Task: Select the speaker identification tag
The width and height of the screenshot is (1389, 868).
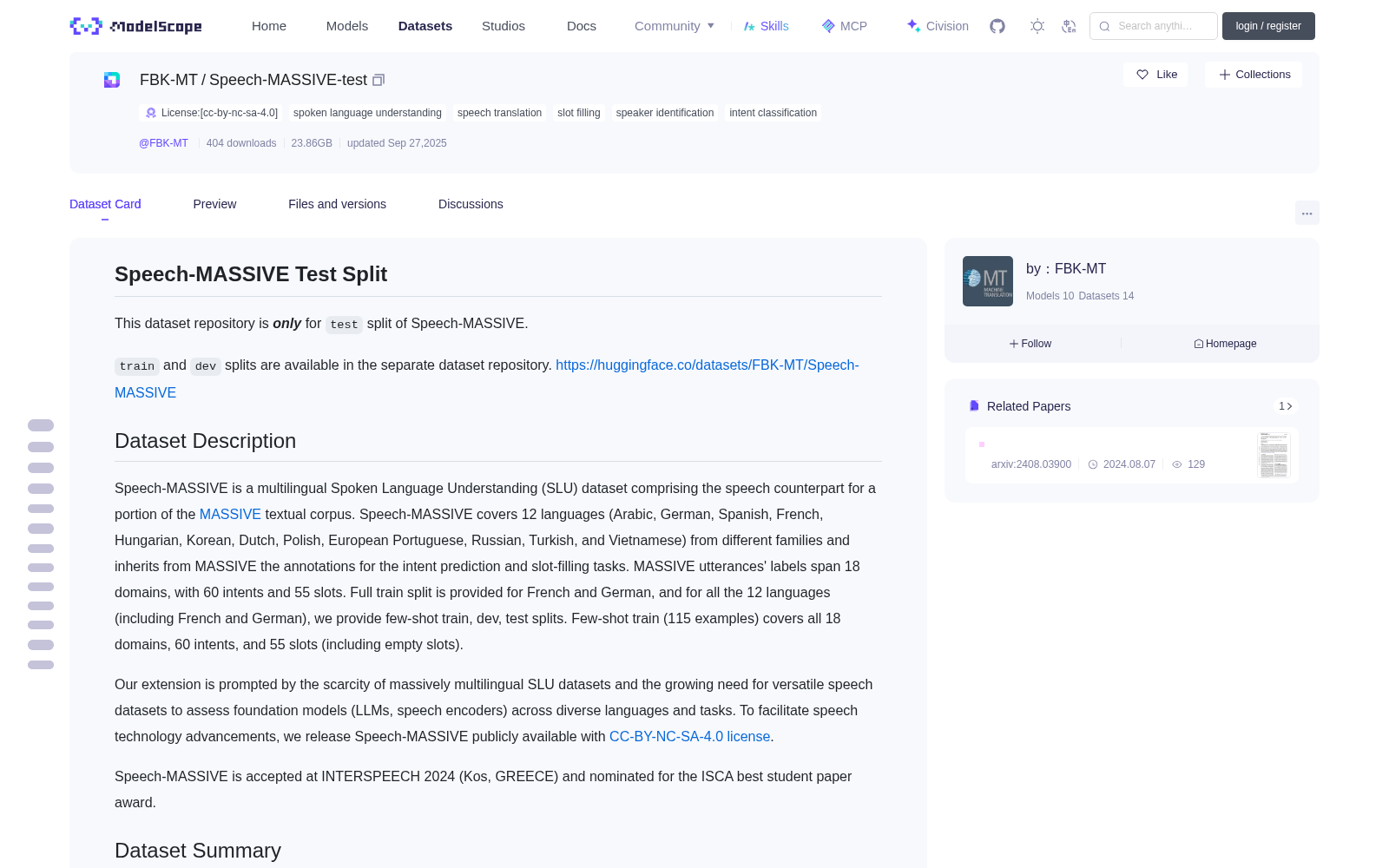Action: (x=665, y=113)
